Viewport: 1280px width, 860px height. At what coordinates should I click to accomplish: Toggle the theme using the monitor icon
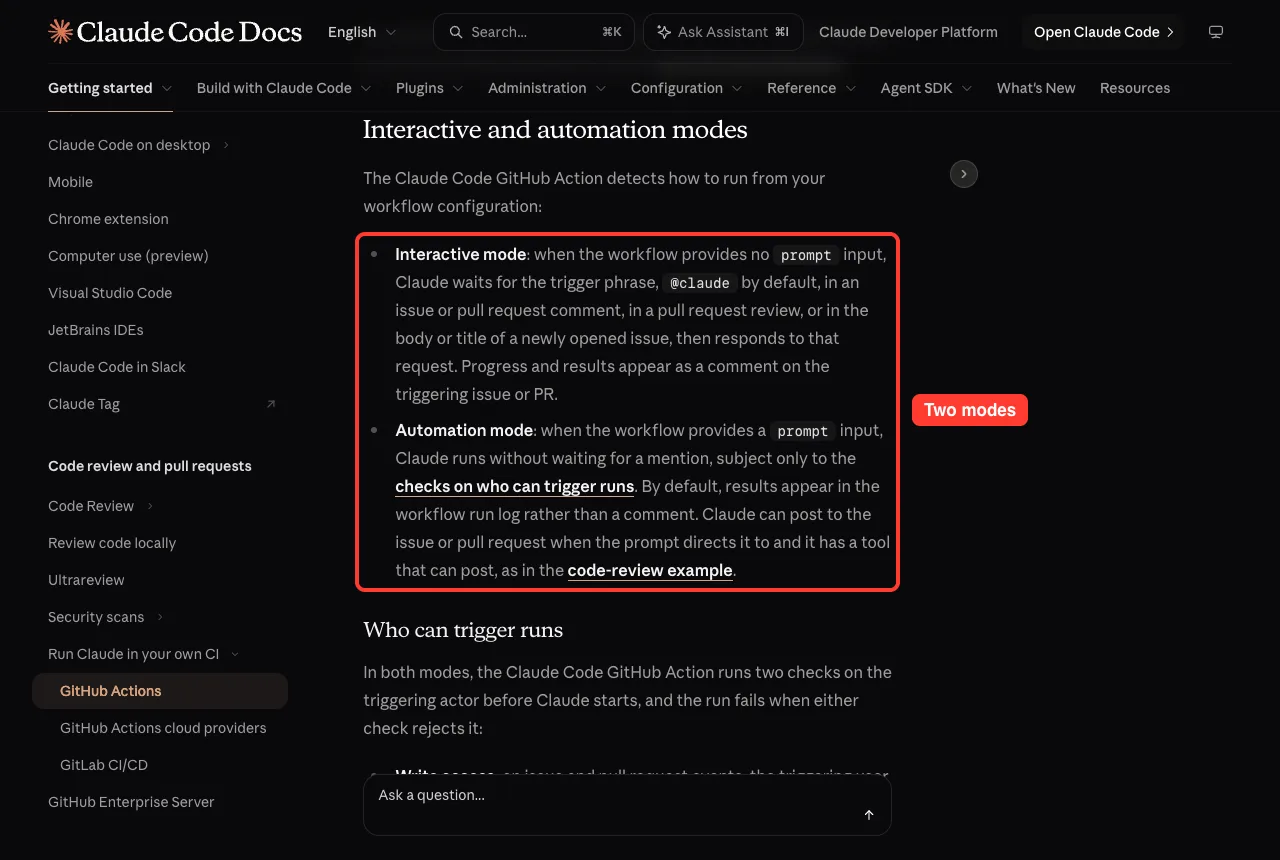(x=1216, y=32)
